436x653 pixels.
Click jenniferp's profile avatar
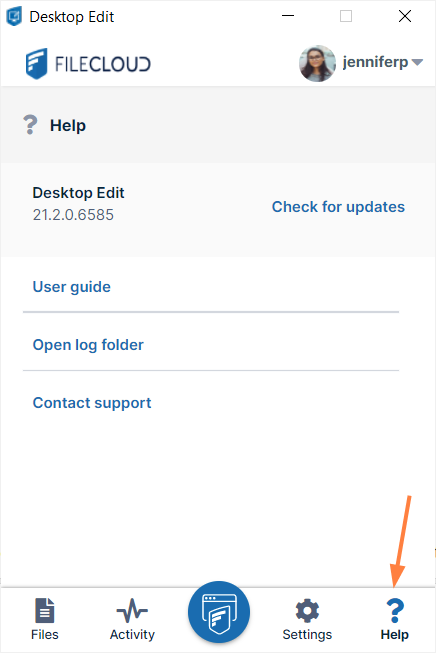click(317, 63)
